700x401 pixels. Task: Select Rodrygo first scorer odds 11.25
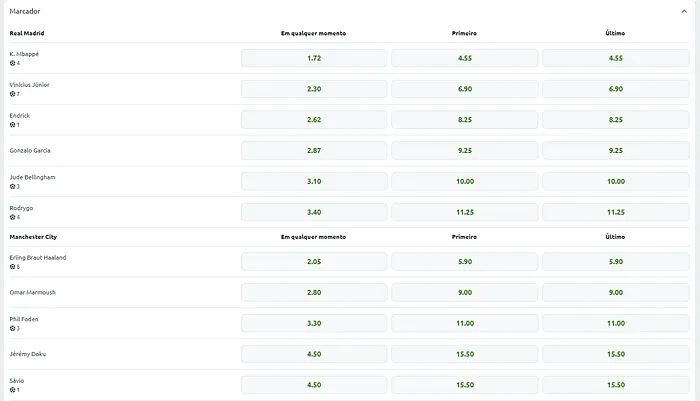coord(465,212)
